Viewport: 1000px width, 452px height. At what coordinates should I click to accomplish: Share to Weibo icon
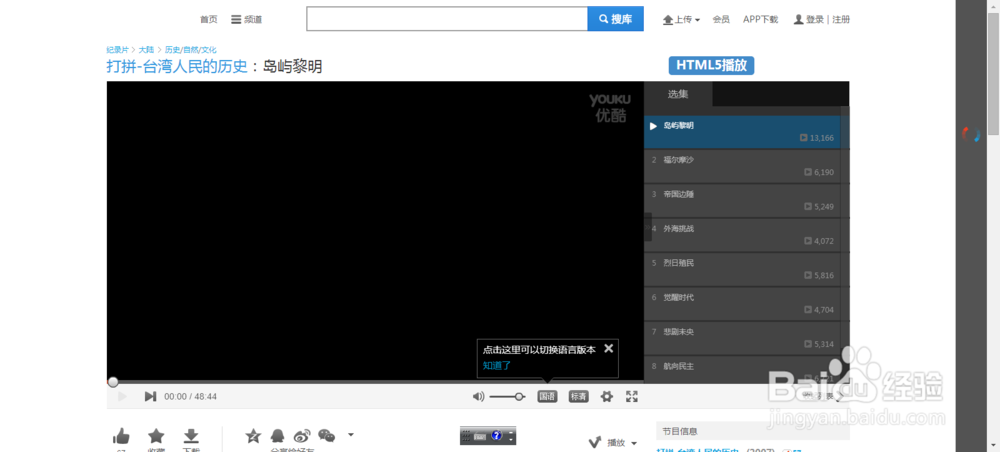click(302, 436)
